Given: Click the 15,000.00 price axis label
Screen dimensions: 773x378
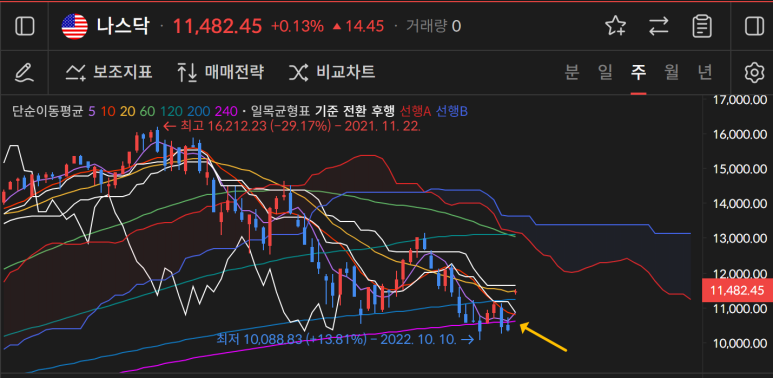Looking at the screenshot, I should [740, 169].
